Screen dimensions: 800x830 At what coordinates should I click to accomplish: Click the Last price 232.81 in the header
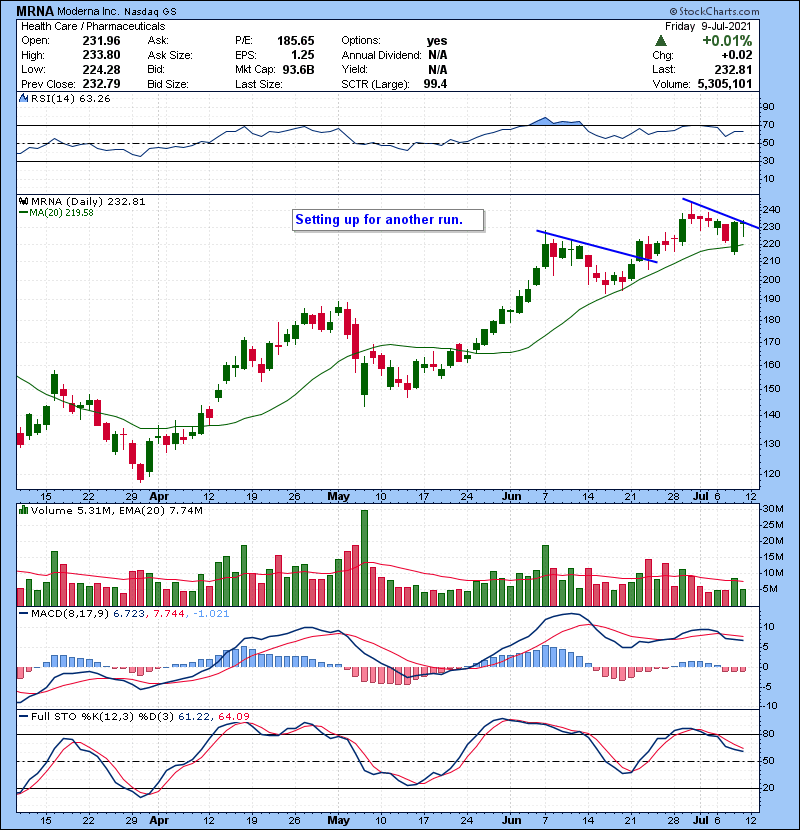coord(733,70)
